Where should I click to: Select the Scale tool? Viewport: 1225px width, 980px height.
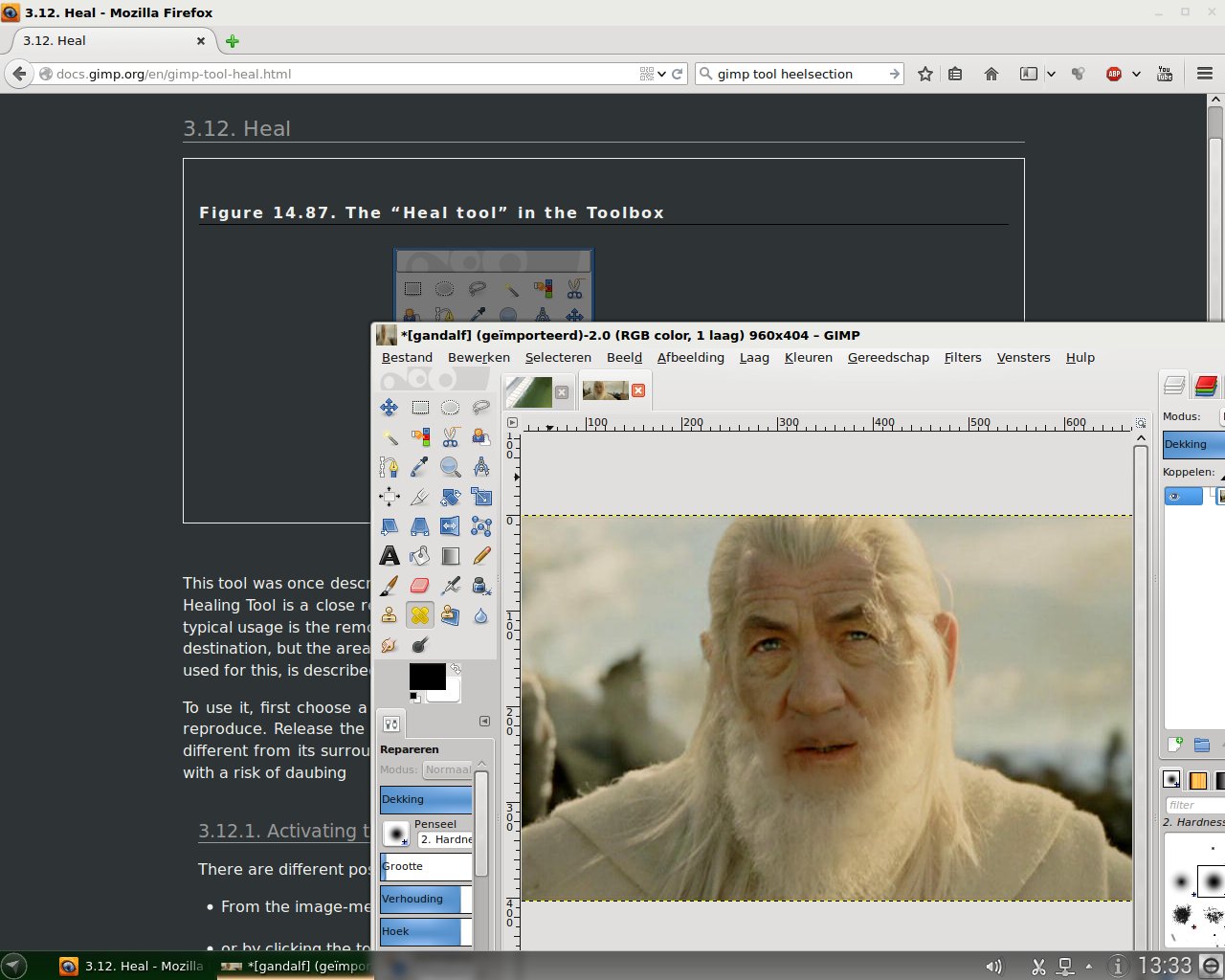coord(480,497)
